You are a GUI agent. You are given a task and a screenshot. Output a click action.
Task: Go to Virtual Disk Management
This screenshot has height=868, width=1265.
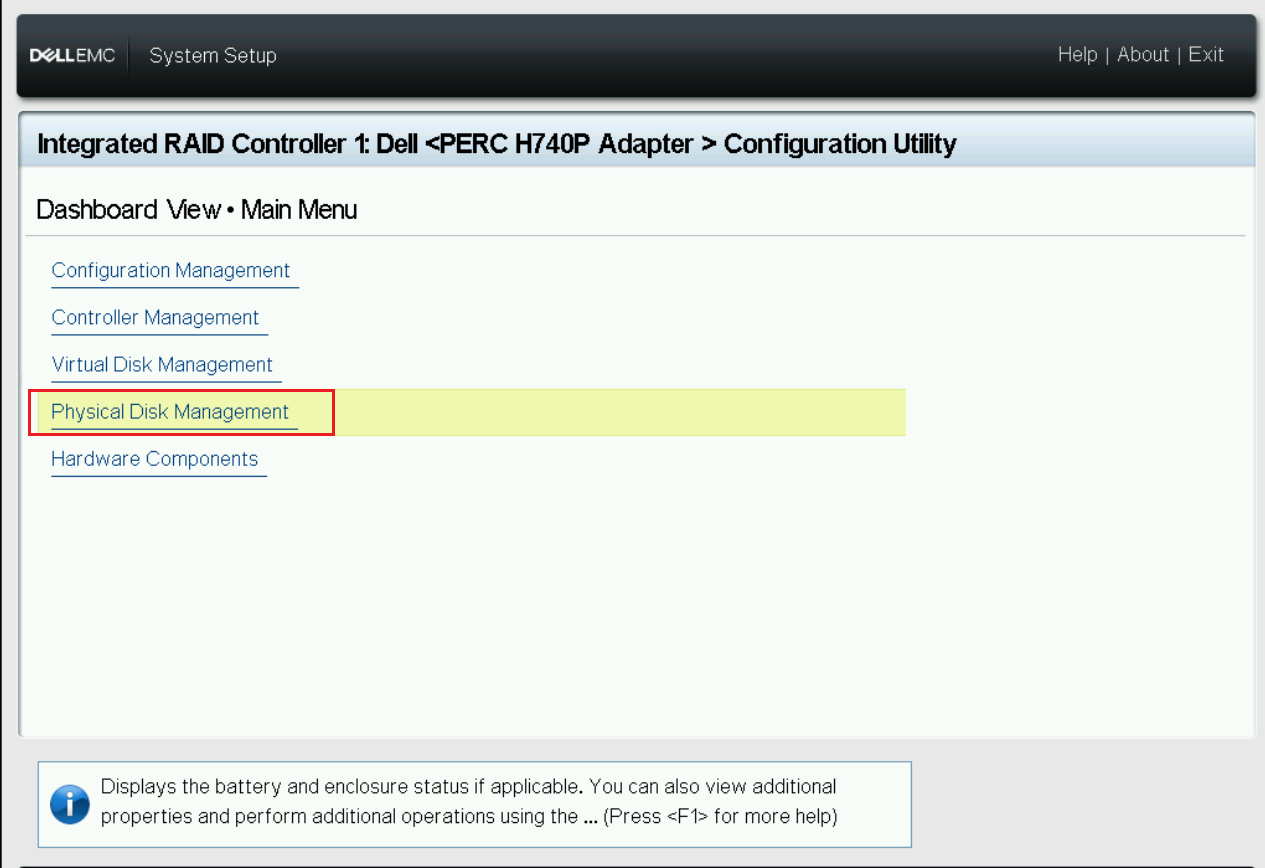(x=162, y=365)
